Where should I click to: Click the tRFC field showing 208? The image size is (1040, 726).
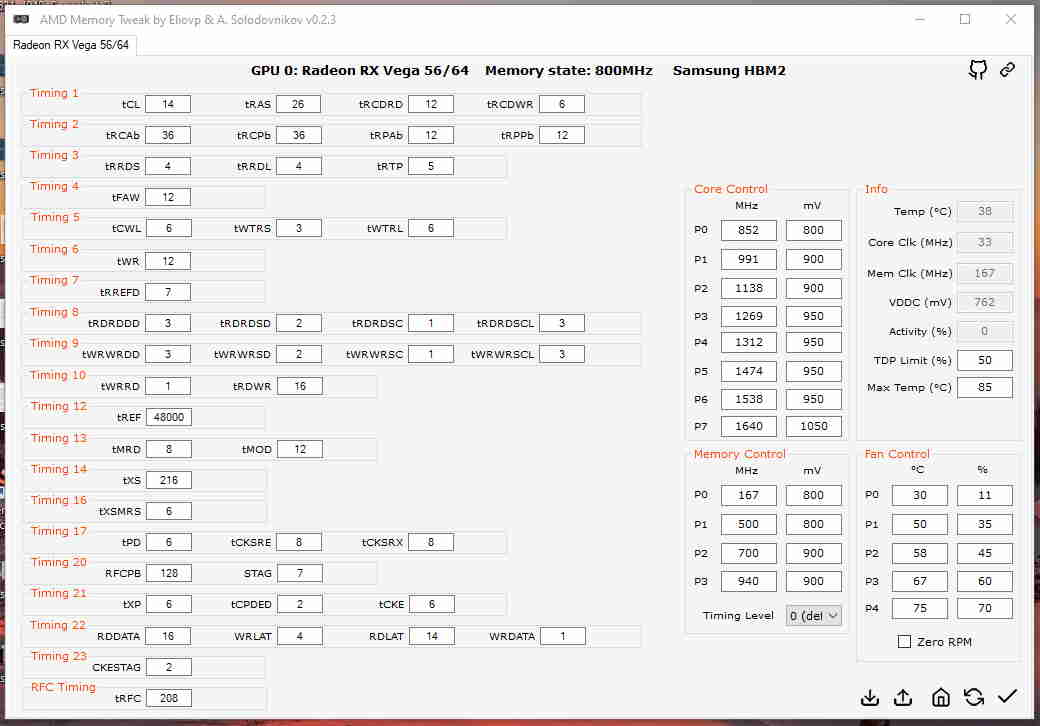168,698
